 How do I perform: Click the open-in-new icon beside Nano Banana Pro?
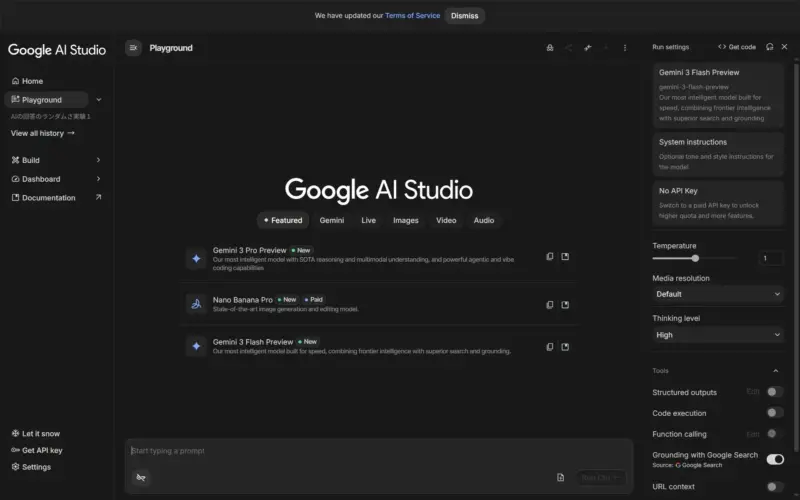click(565, 305)
